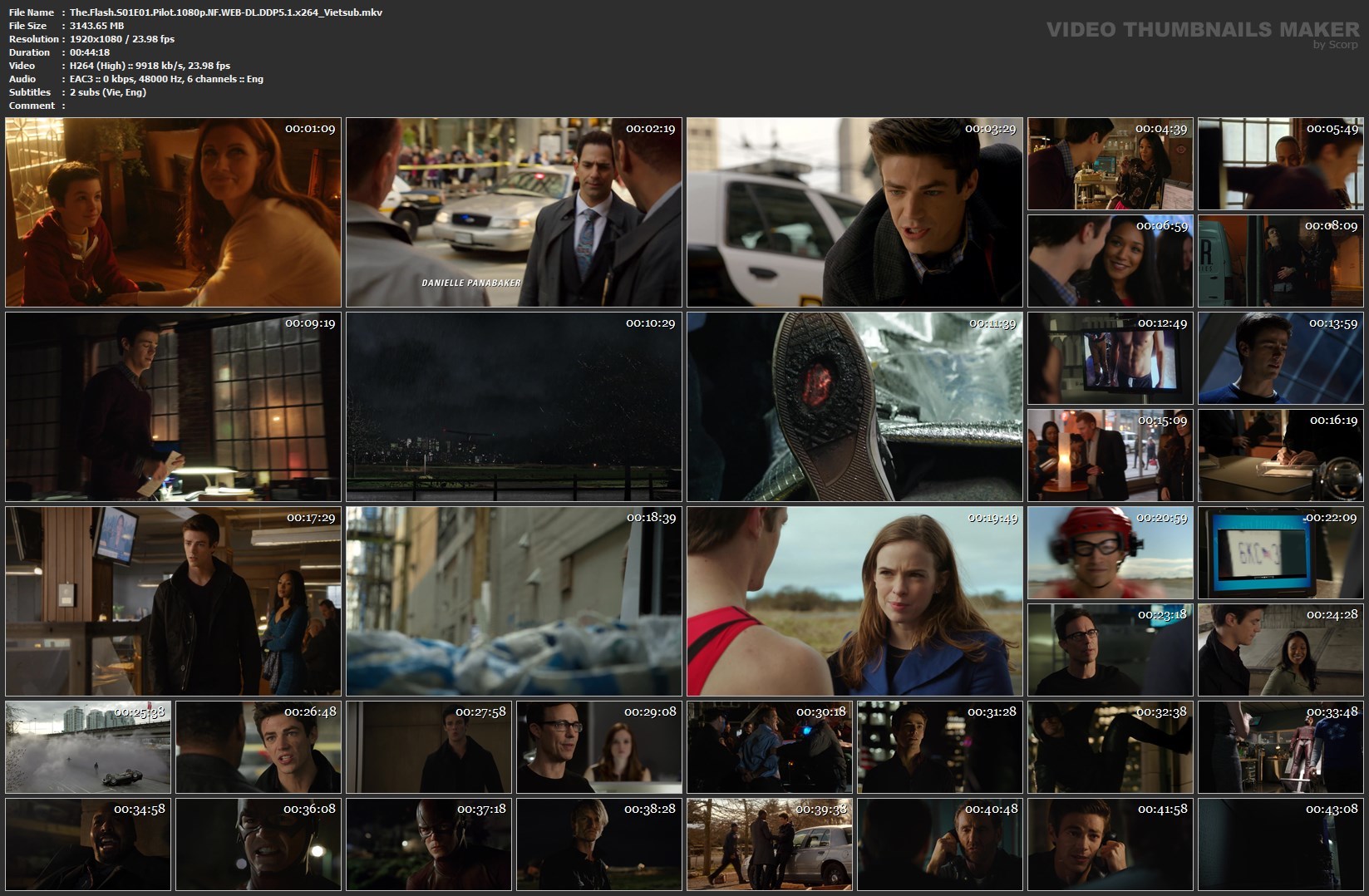Viewport: 1369px width, 896px height.
Task: Select the thumbnail timestamped 00:39:38
Action: click(770, 844)
